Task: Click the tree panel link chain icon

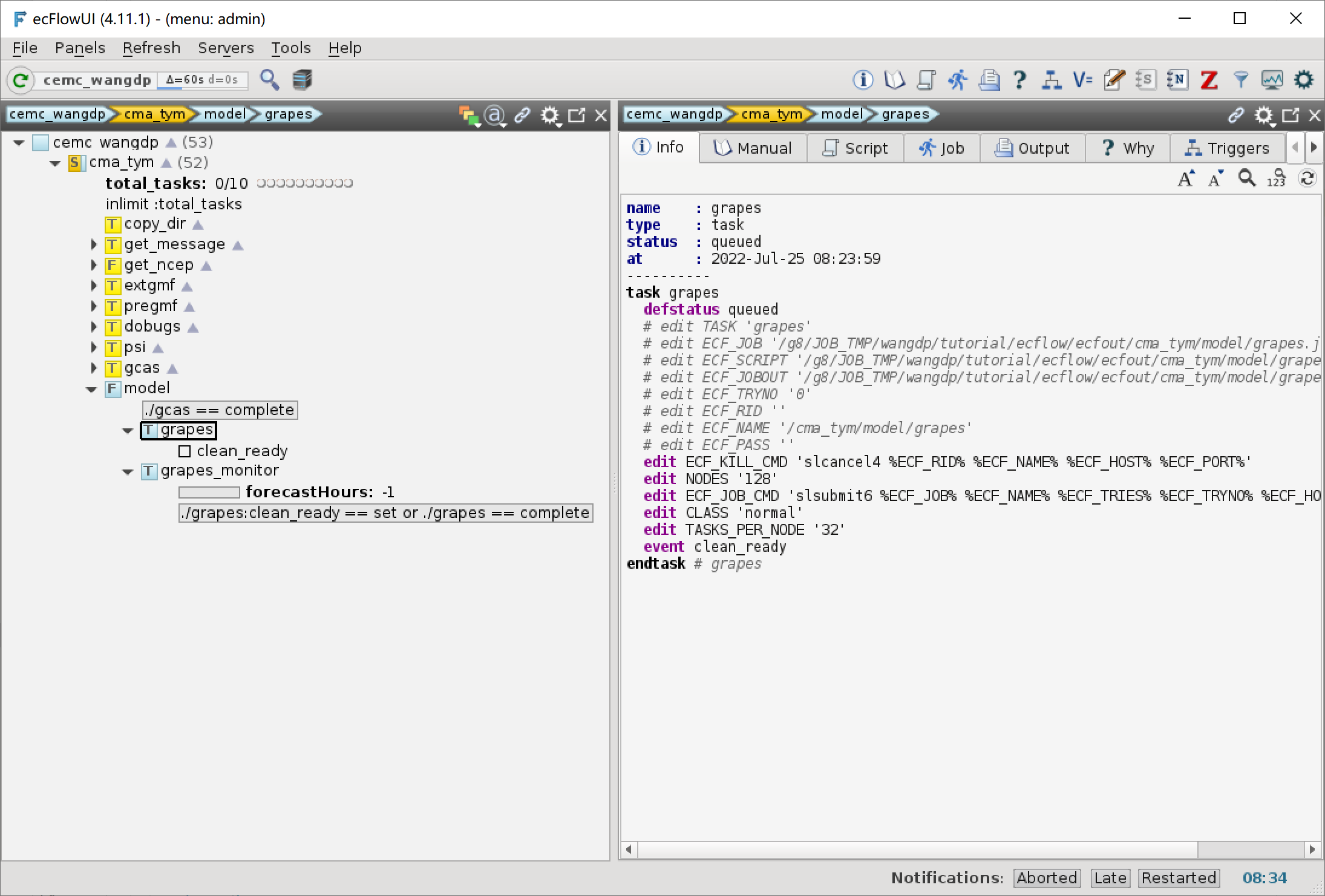Action: tap(522, 115)
